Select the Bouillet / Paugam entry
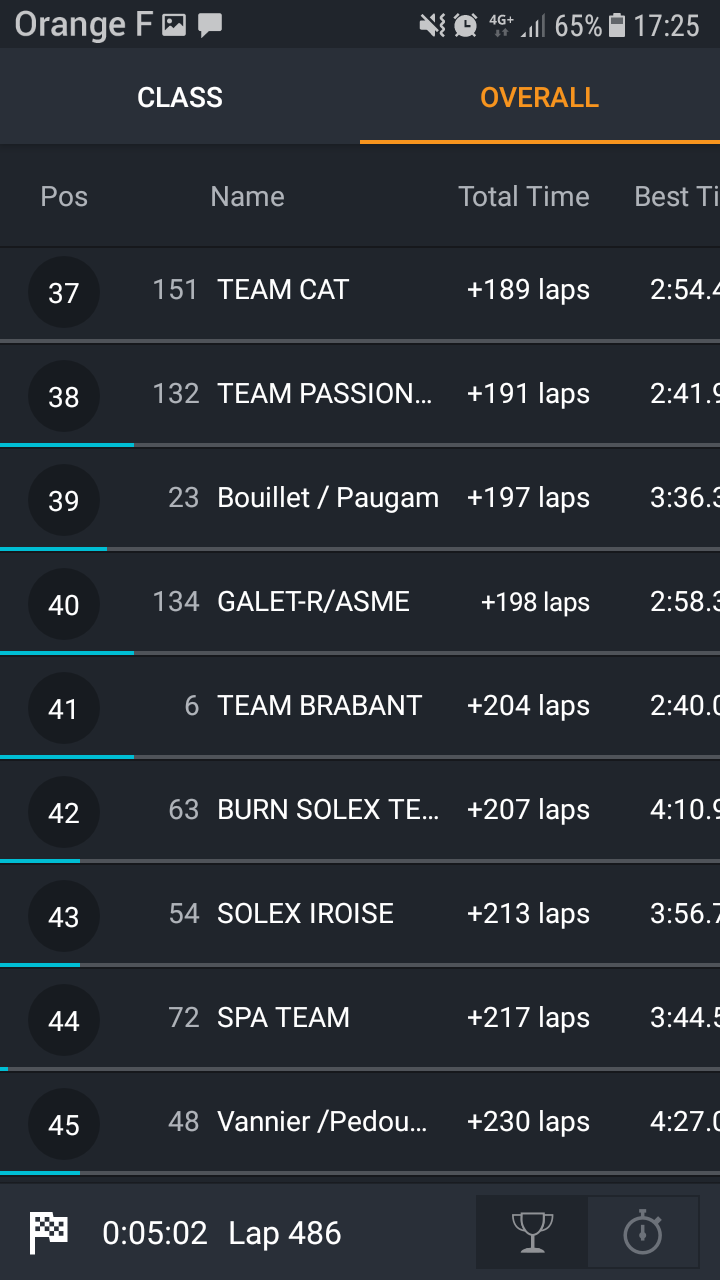 click(328, 498)
